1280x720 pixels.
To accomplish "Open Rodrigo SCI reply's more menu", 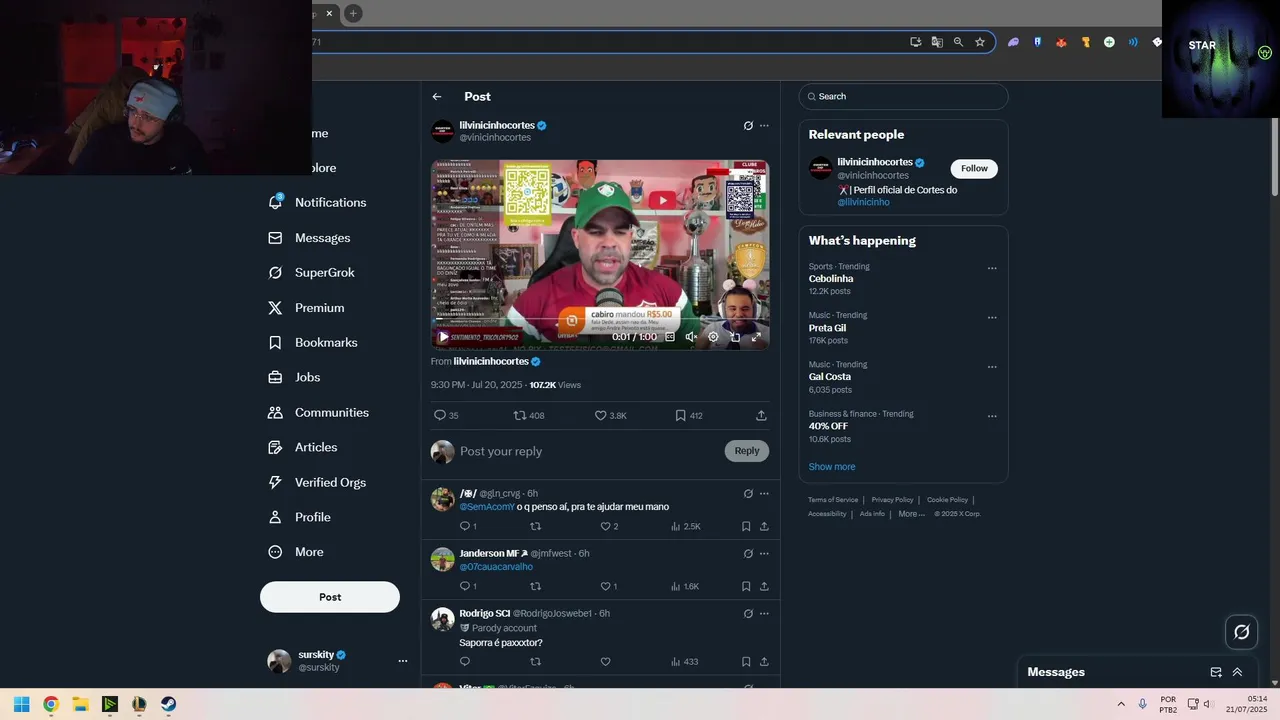I will 764,614.
